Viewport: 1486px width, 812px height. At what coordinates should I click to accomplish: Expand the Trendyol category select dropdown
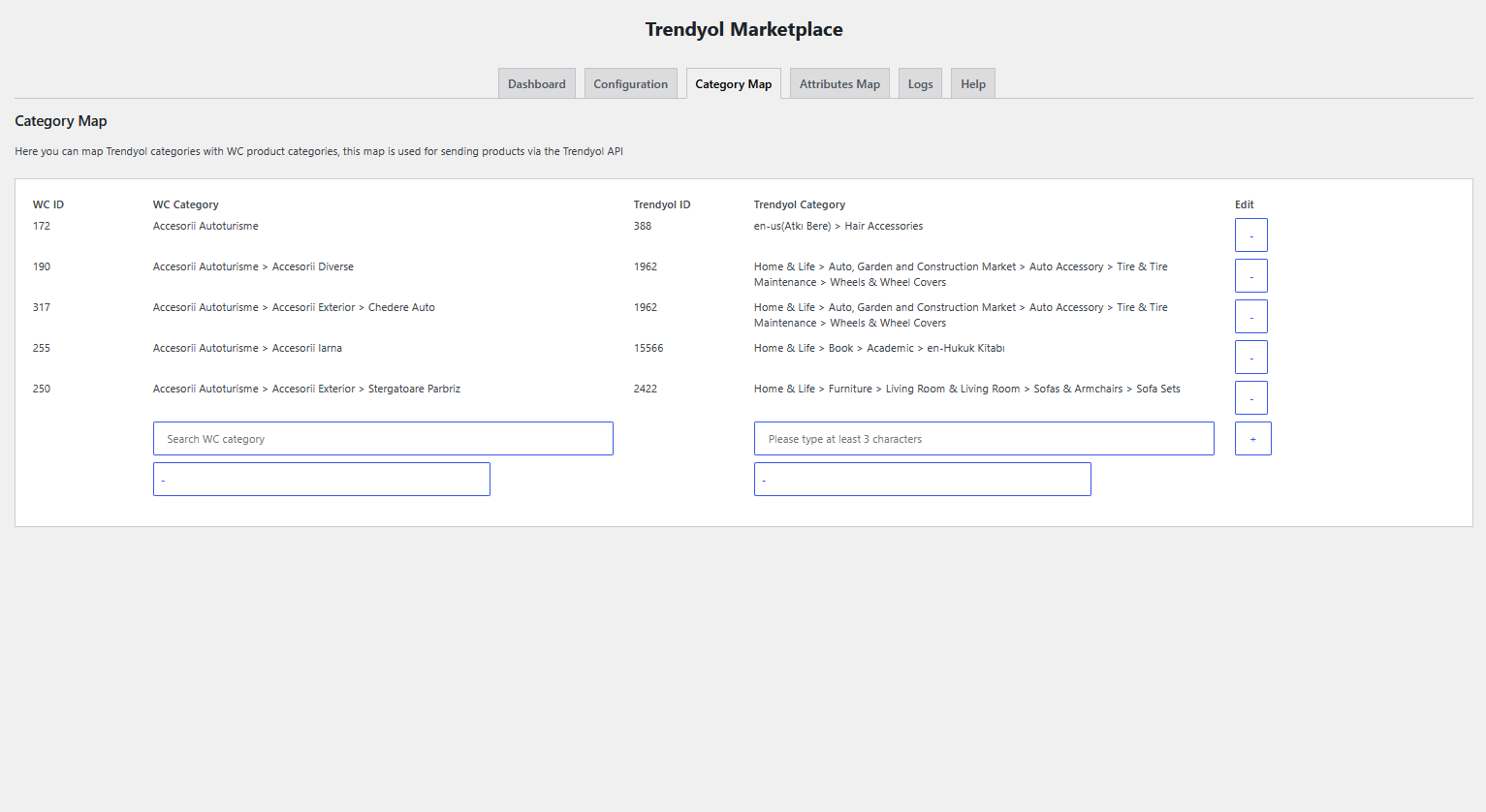click(x=922, y=480)
